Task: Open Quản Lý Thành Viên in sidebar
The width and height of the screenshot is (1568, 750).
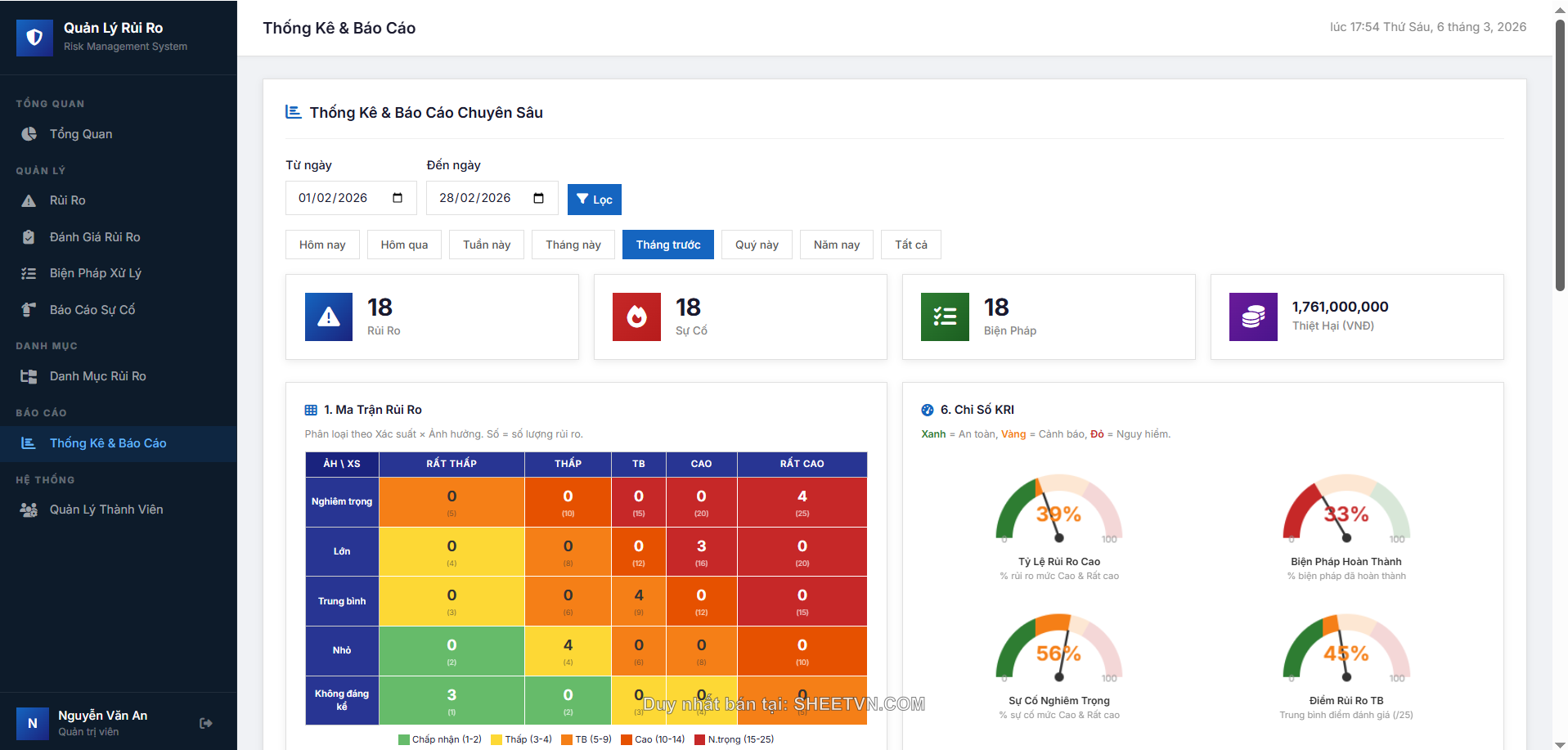Action: [106, 510]
